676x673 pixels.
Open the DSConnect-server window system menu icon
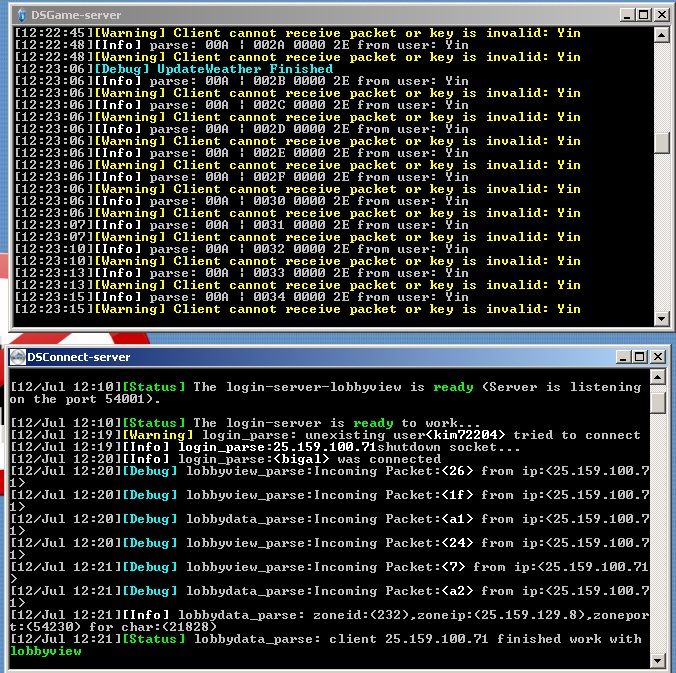17,357
